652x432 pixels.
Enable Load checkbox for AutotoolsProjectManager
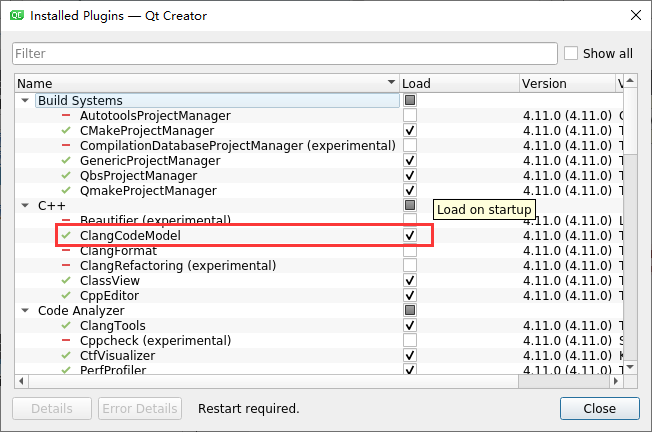pyautogui.click(x=410, y=116)
